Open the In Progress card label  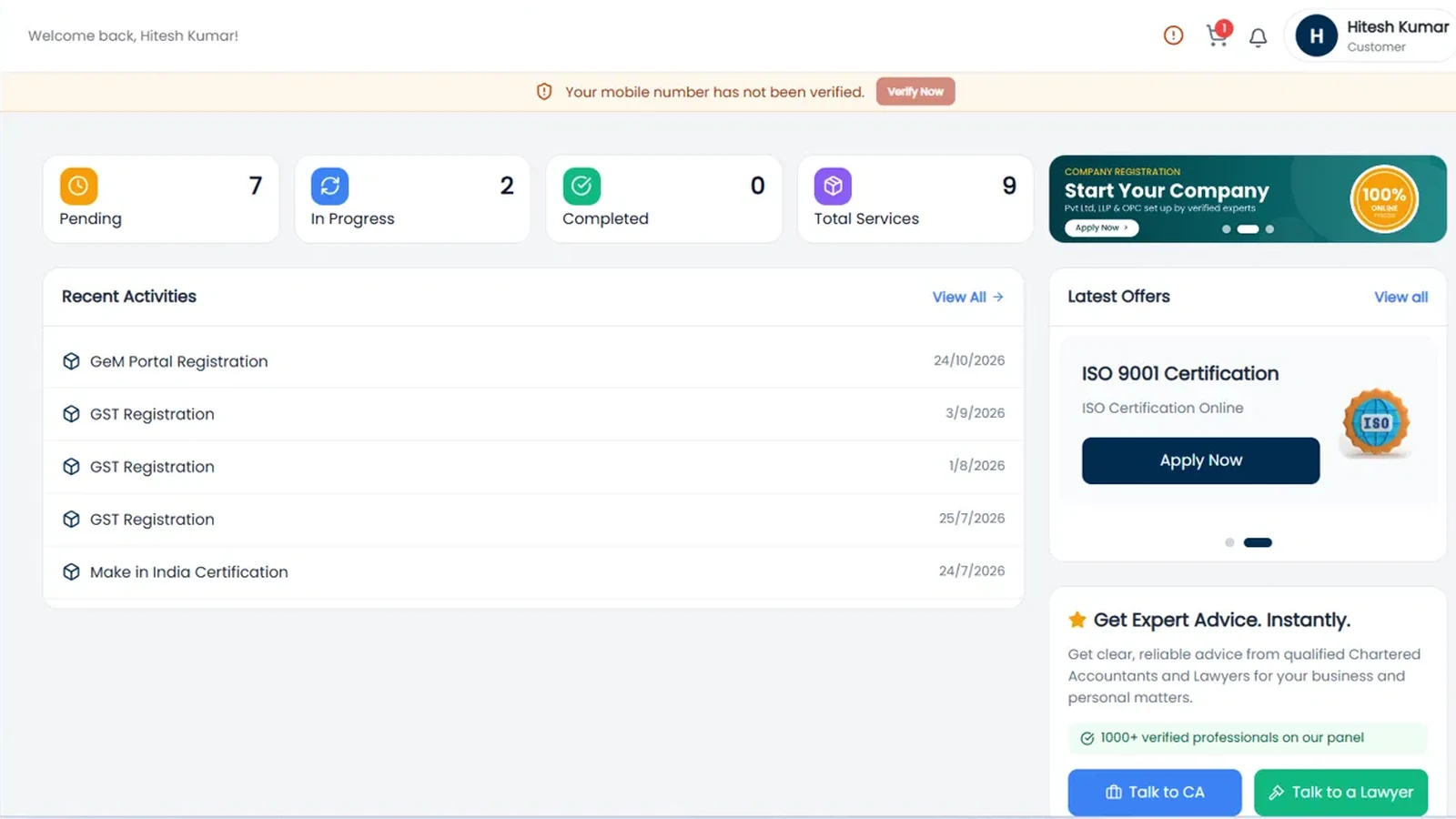pos(352,218)
